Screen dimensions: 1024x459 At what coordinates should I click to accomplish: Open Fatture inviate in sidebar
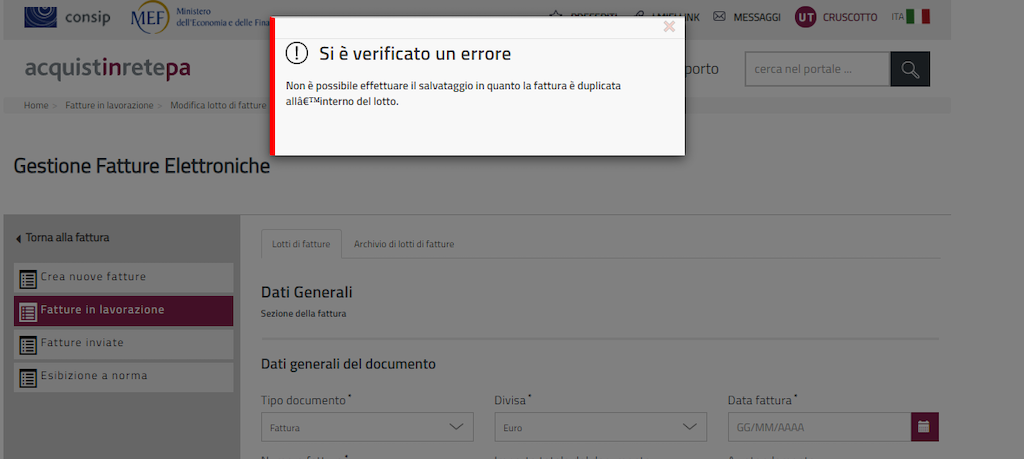[x=124, y=343]
